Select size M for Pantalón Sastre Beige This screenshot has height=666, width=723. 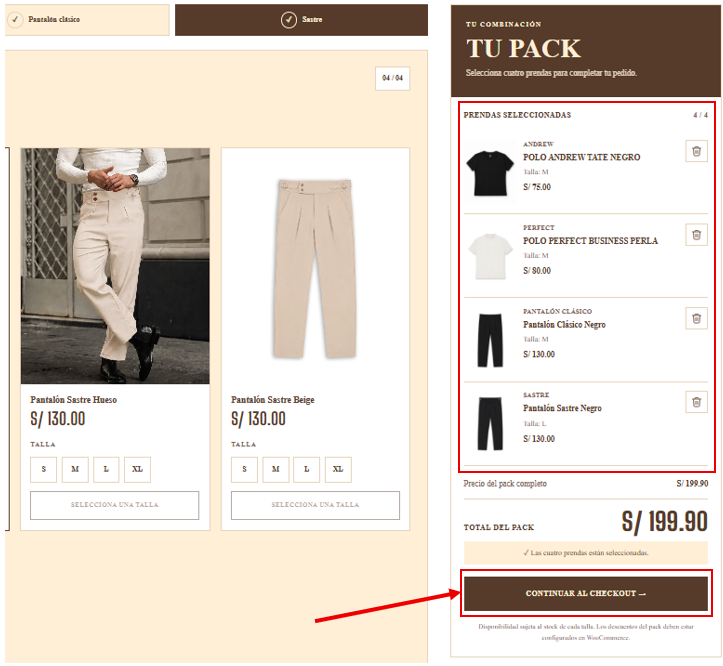(x=276, y=470)
